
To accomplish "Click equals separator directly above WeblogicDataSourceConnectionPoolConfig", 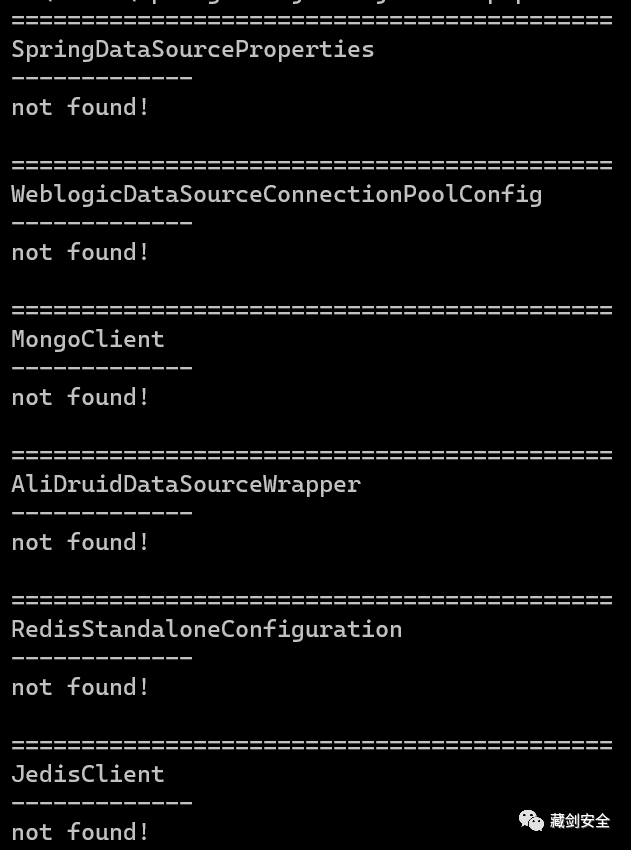I will (311, 165).
